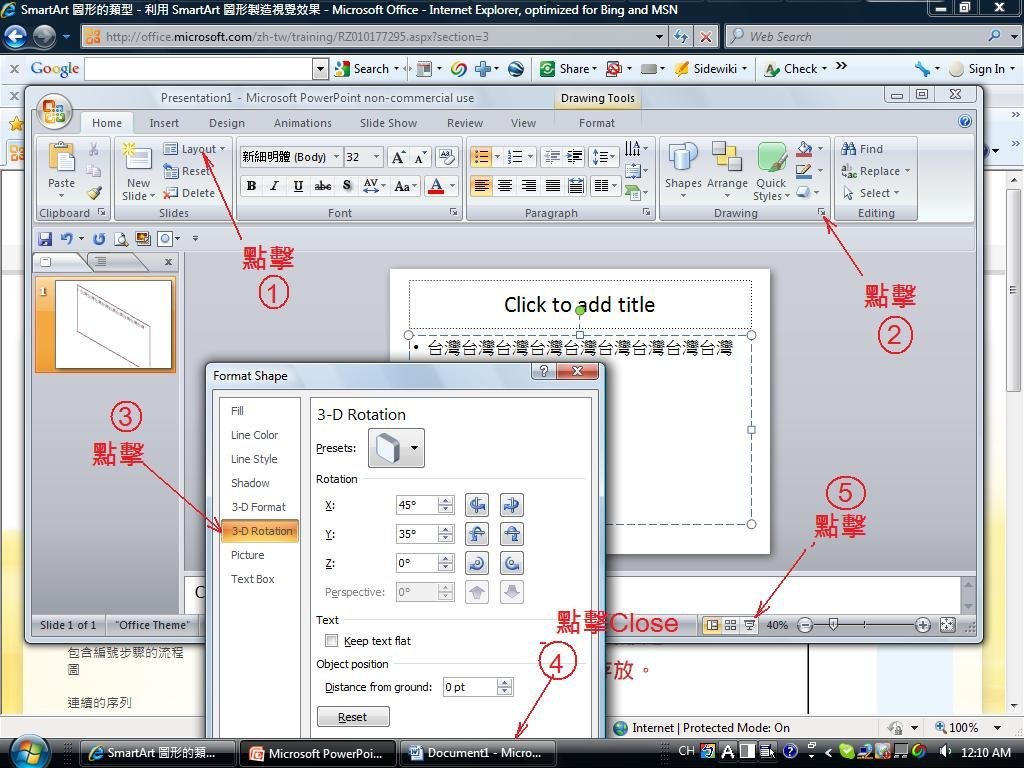Click the Line Spacing icon
The image size is (1024, 768).
click(601, 157)
